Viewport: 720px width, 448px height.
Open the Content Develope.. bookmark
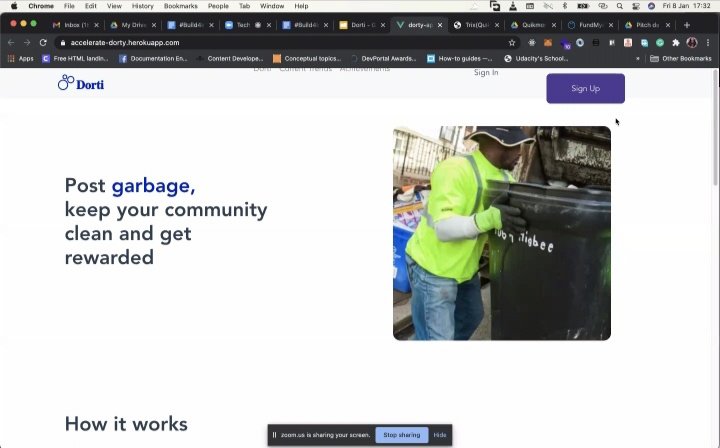tap(230, 59)
